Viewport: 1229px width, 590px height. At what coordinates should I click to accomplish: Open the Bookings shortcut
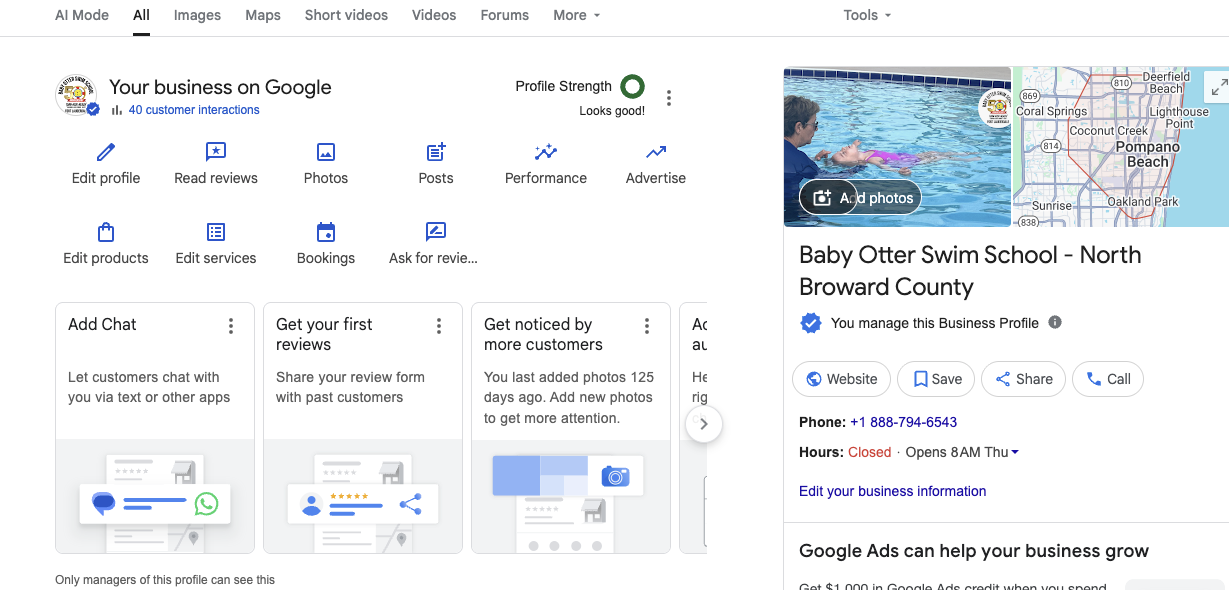tap(326, 244)
